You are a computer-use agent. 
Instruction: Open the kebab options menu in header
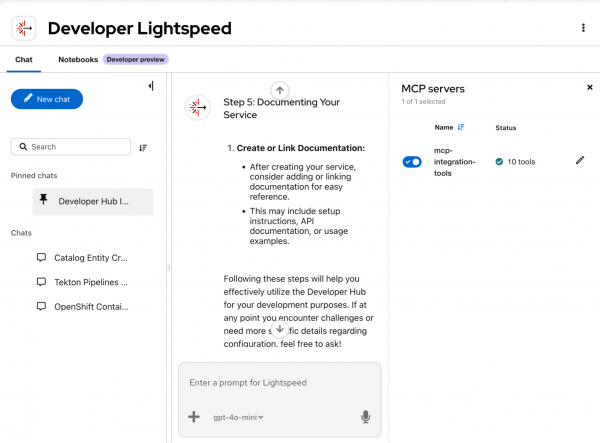583,28
